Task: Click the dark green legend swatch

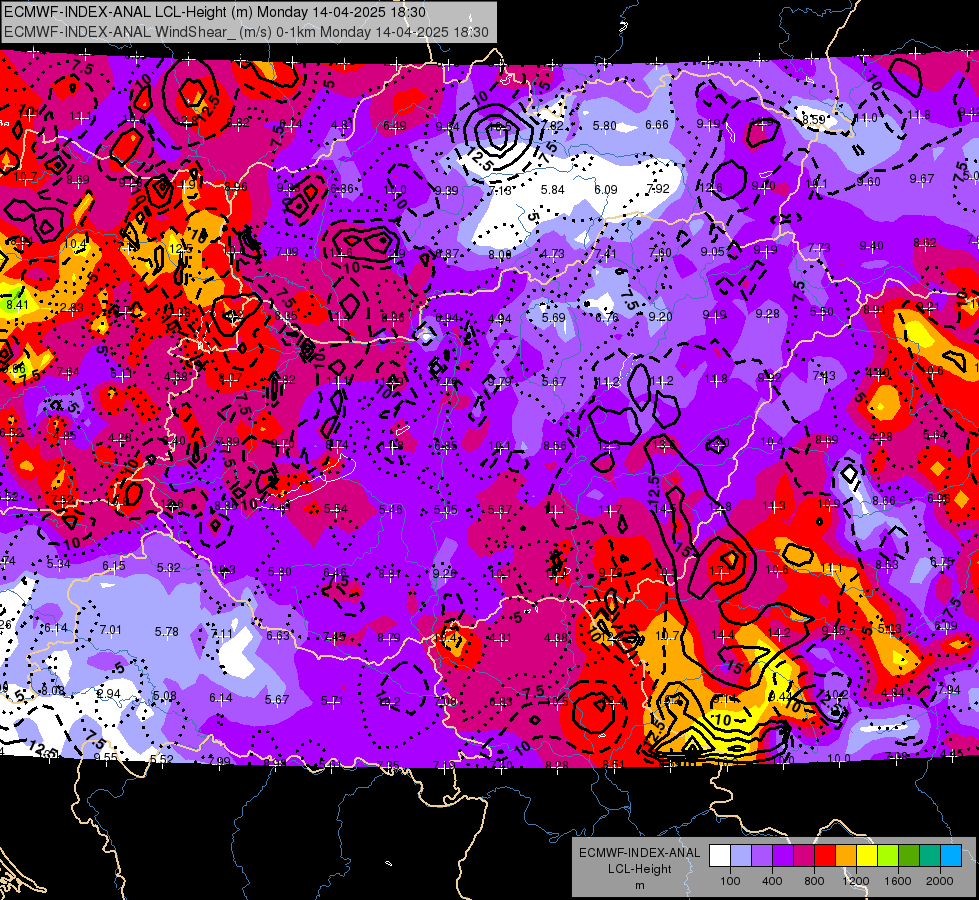Action: pos(909,856)
